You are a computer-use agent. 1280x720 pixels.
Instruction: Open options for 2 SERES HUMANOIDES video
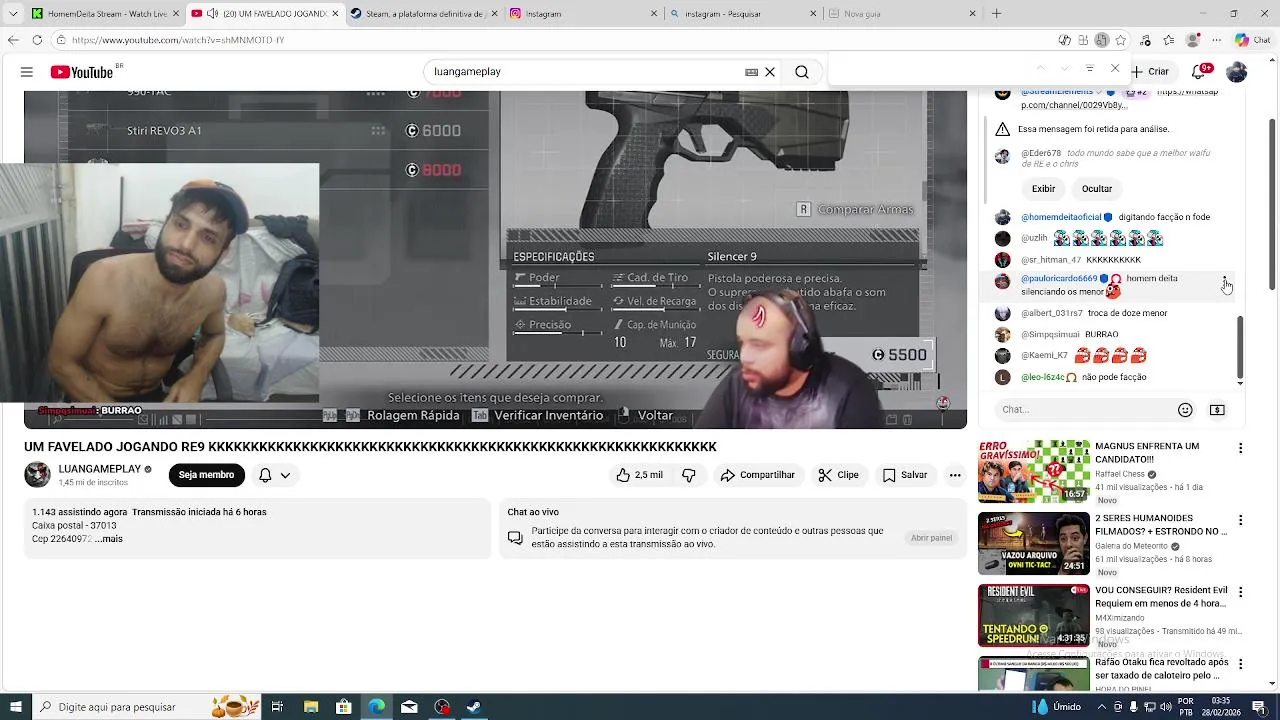(1241, 520)
